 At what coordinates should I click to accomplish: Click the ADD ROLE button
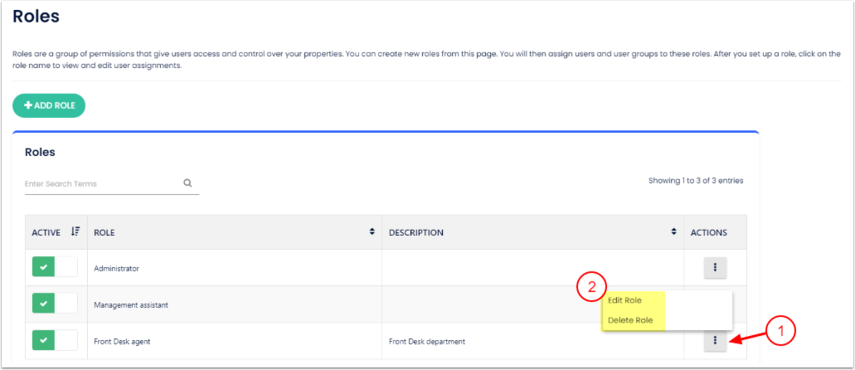point(49,106)
